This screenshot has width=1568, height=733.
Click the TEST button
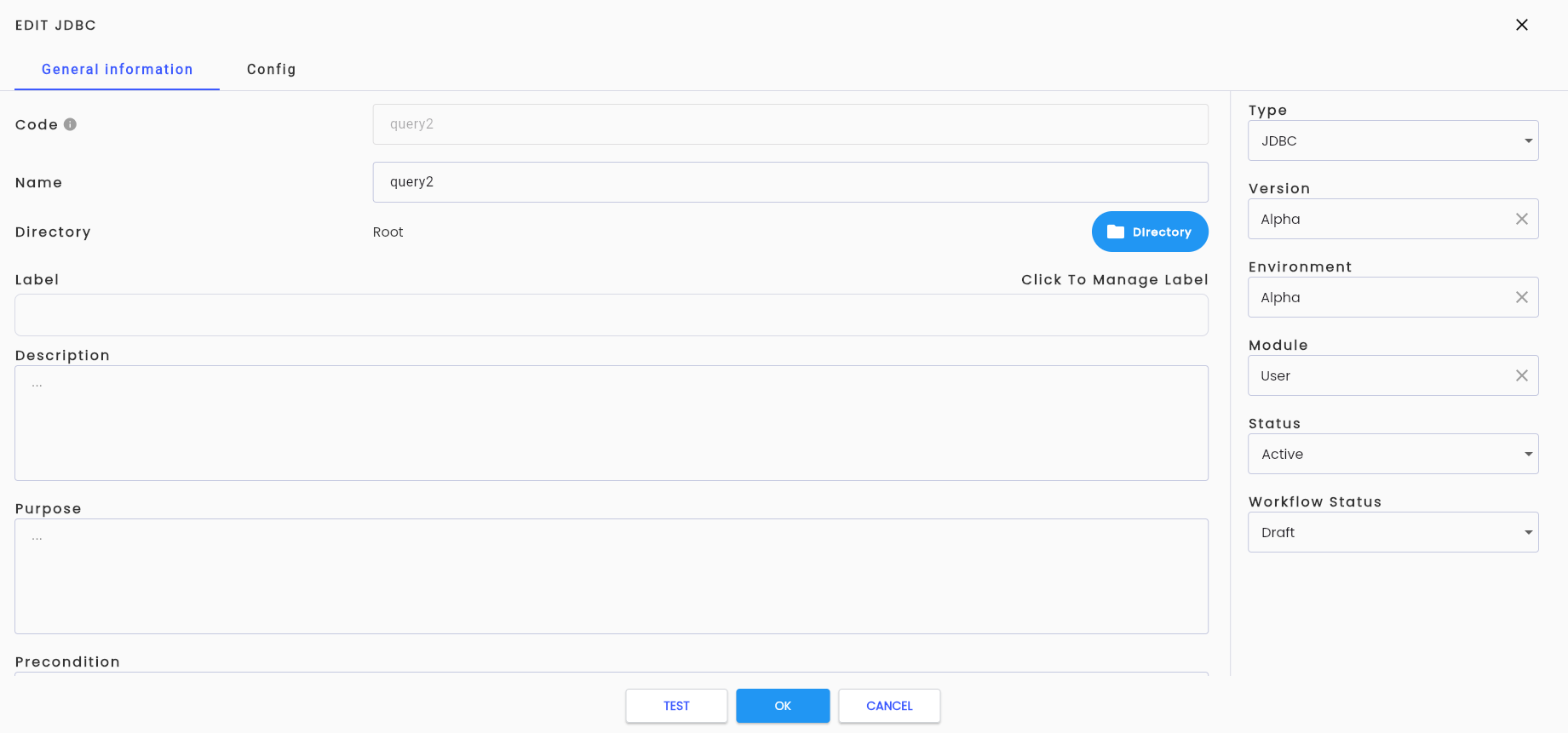click(x=676, y=706)
